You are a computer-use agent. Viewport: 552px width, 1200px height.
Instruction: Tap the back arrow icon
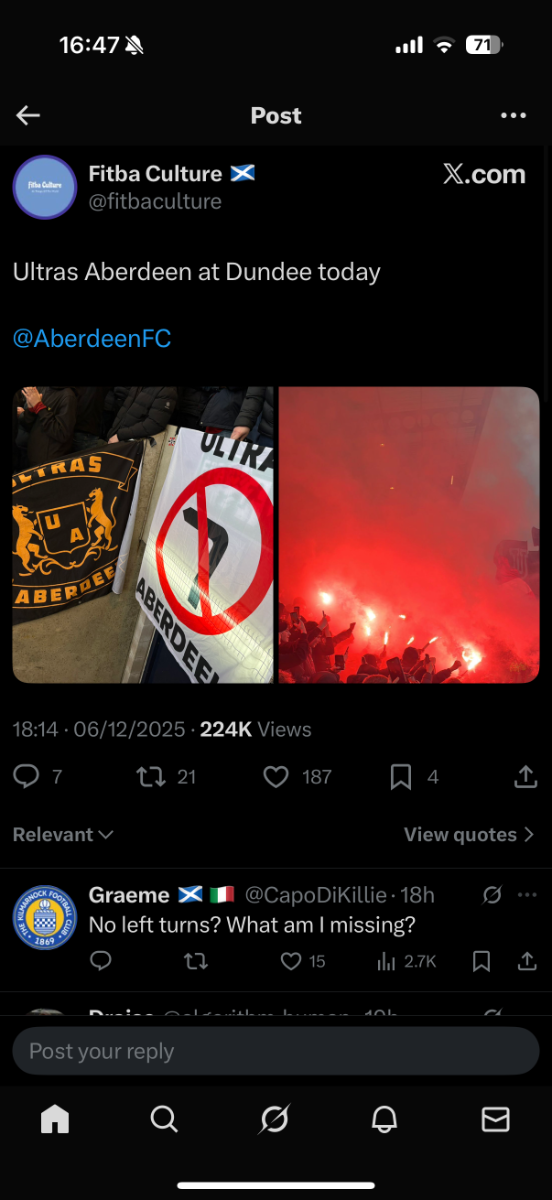coord(28,115)
